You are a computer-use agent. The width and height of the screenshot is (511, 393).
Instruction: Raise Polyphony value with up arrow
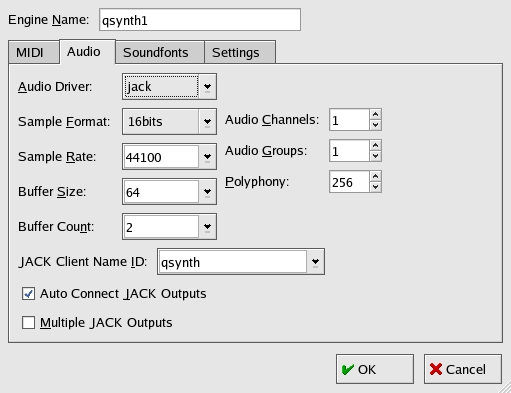point(375,176)
